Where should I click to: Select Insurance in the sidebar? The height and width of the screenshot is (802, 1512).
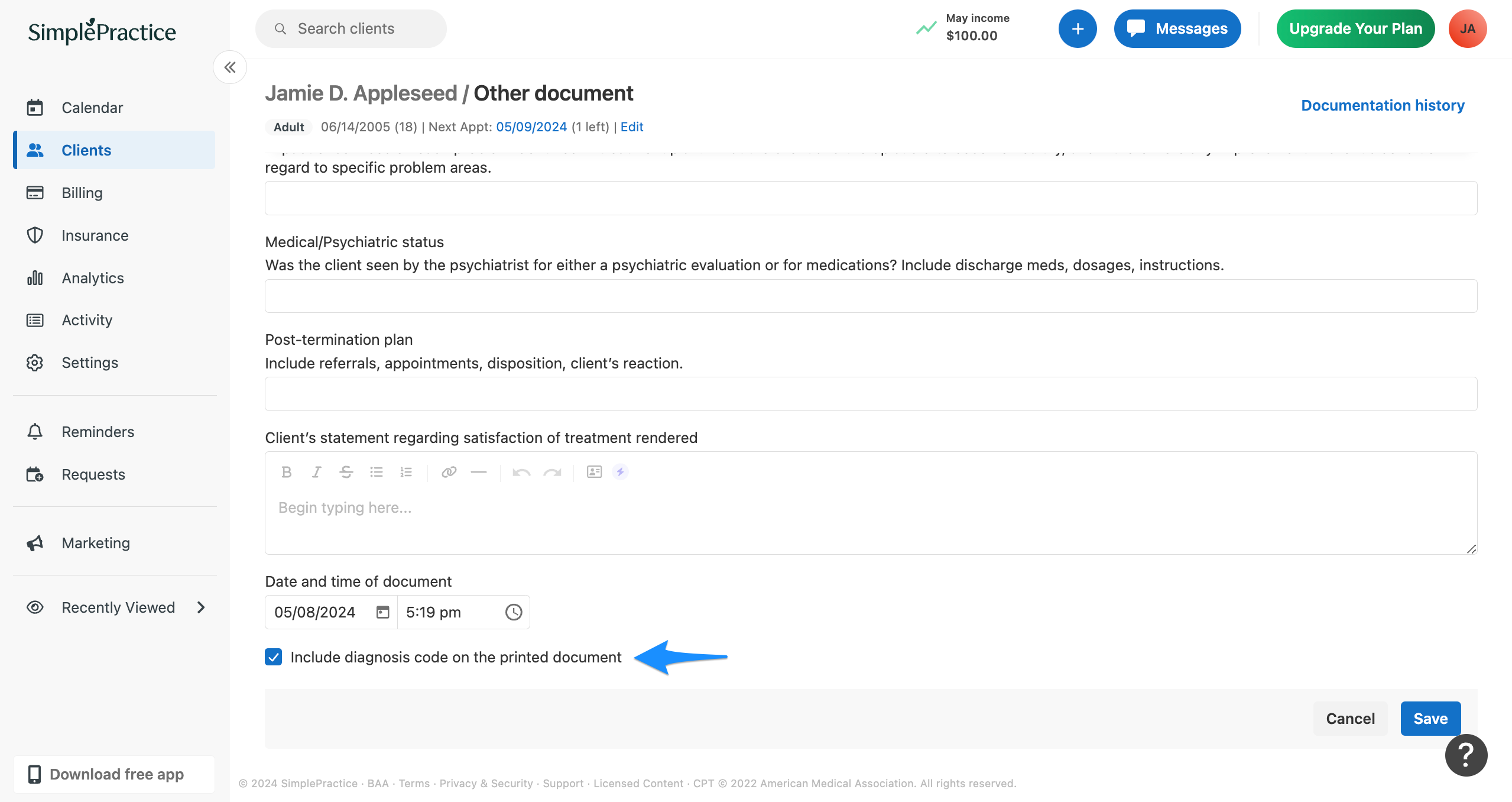click(x=115, y=235)
